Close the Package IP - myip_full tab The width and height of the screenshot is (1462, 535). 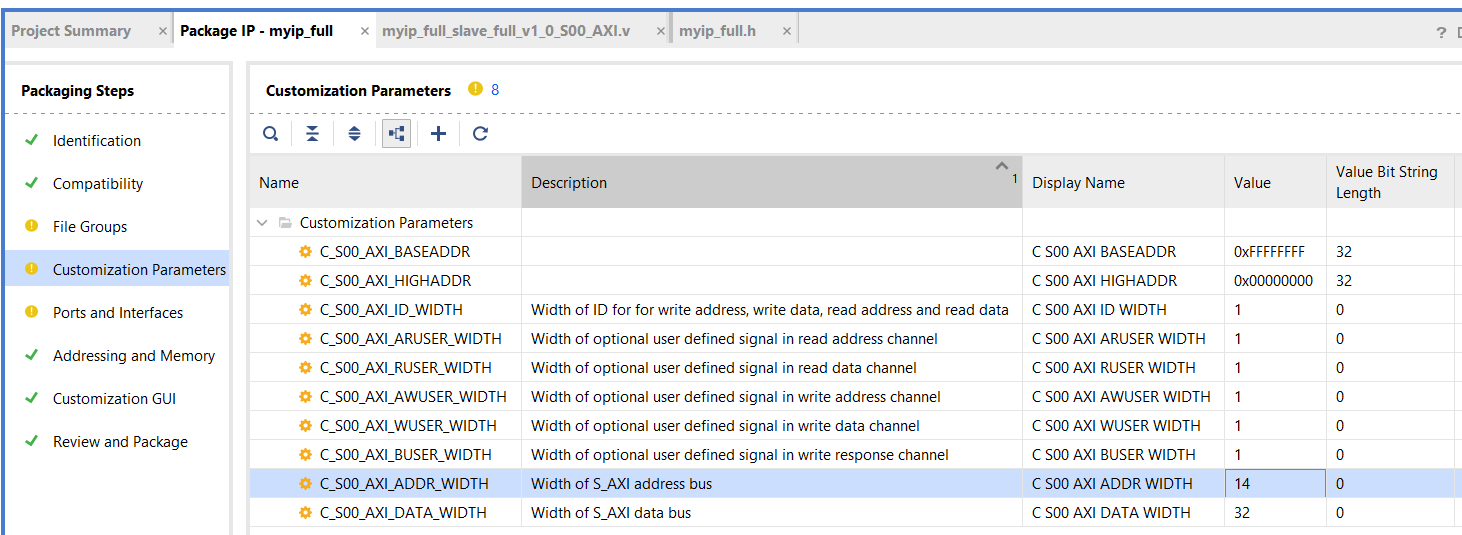(364, 31)
